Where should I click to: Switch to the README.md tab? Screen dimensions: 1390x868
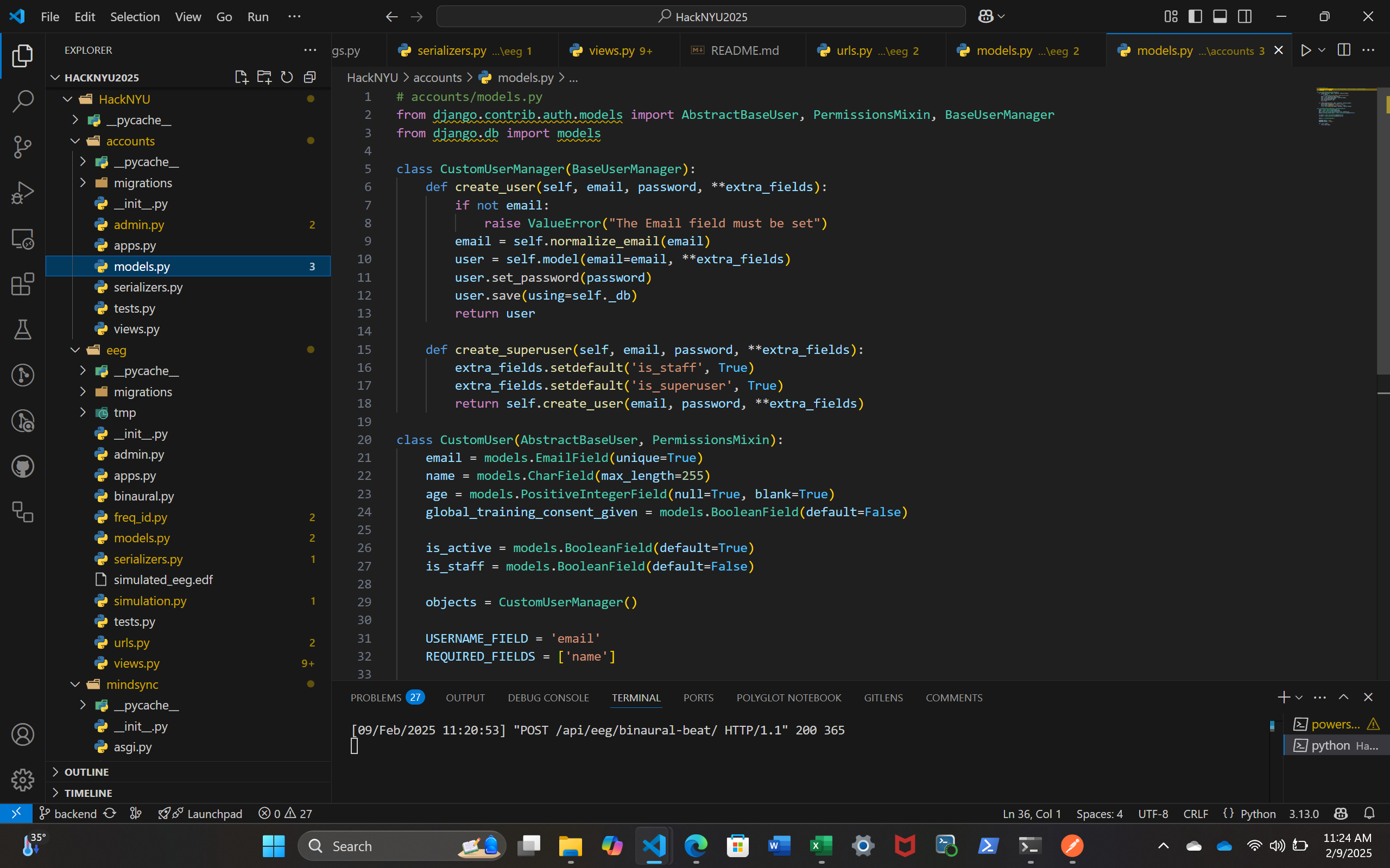pos(744,50)
